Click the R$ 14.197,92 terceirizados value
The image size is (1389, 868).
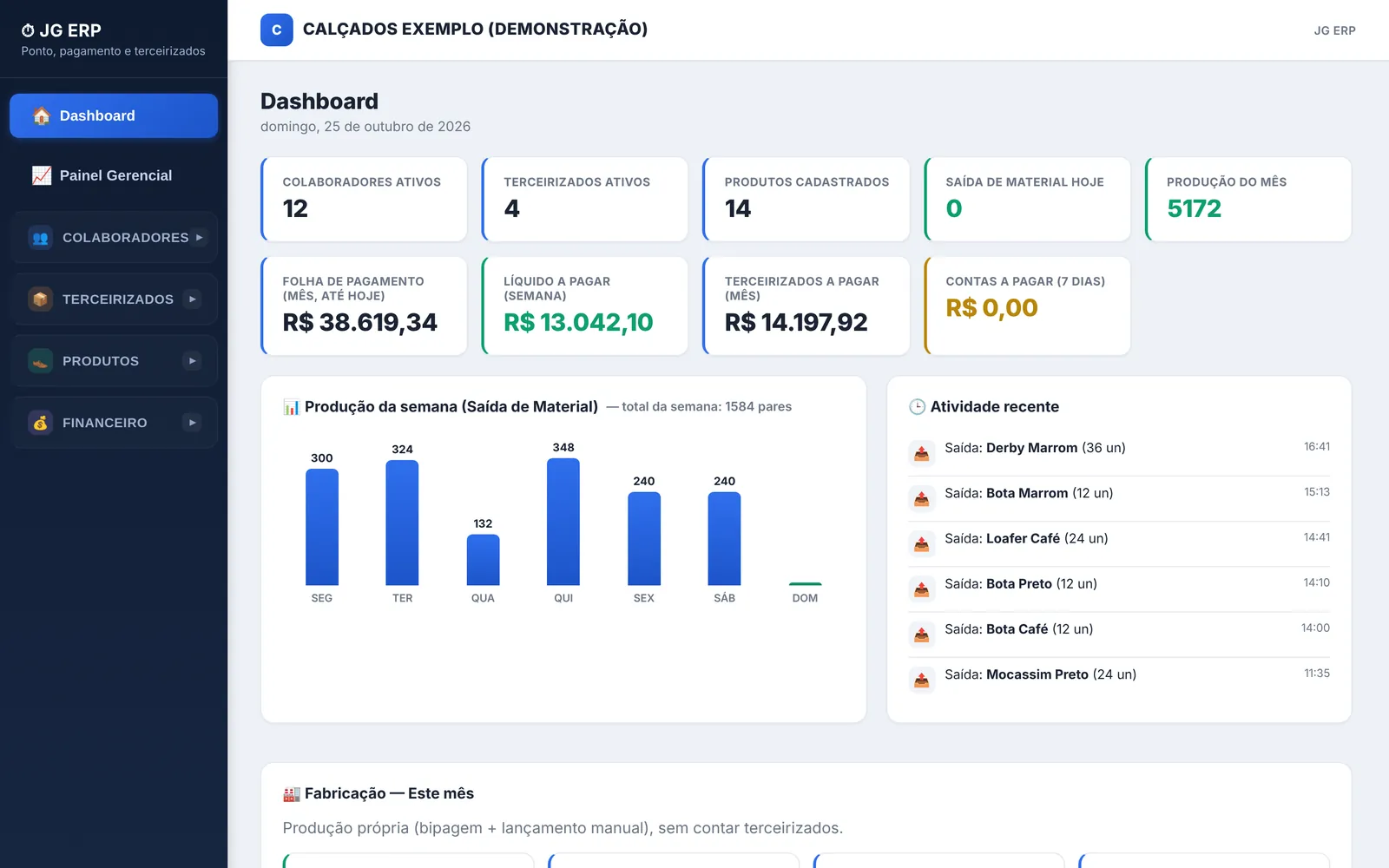pos(796,322)
